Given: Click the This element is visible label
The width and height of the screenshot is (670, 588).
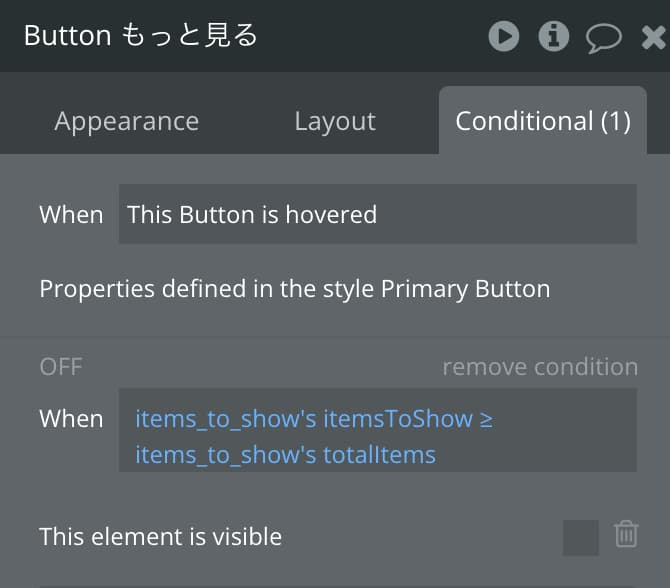Looking at the screenshot, I should pos(161,537).
